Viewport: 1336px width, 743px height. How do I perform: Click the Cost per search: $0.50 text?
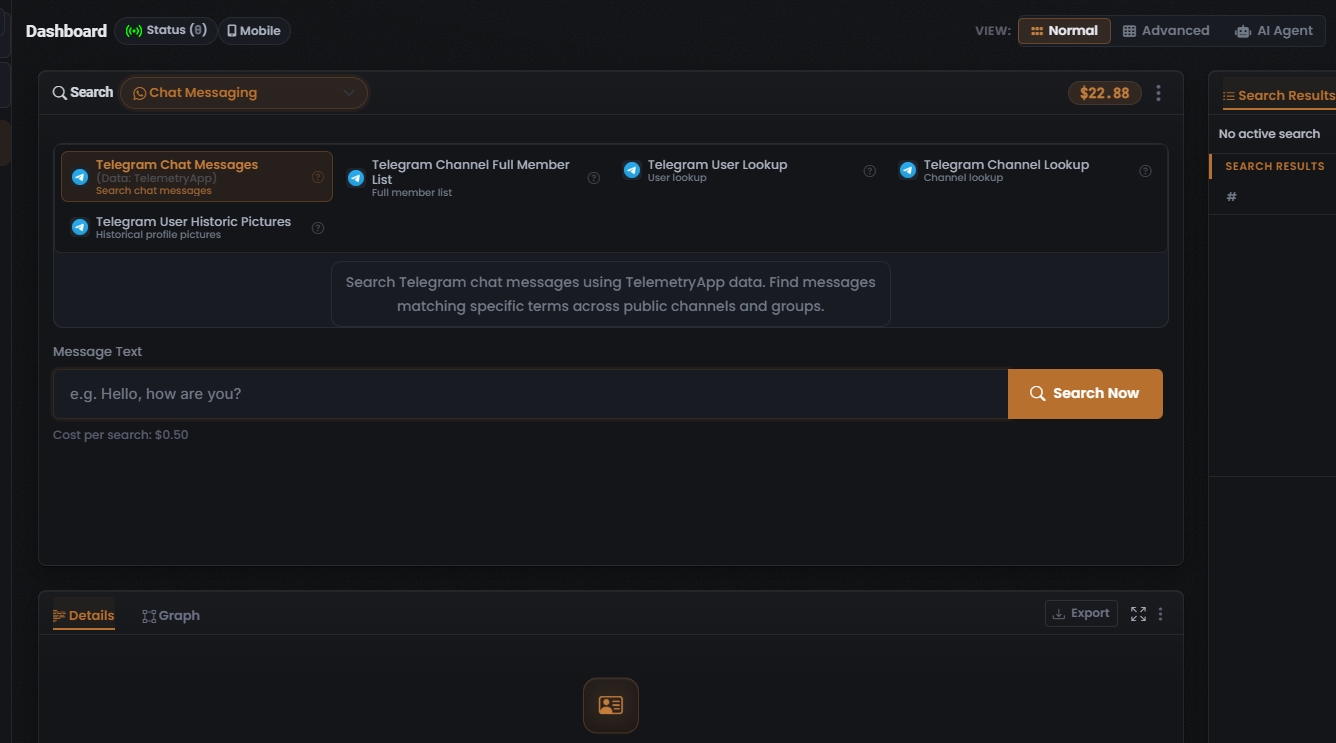point(121,435)
